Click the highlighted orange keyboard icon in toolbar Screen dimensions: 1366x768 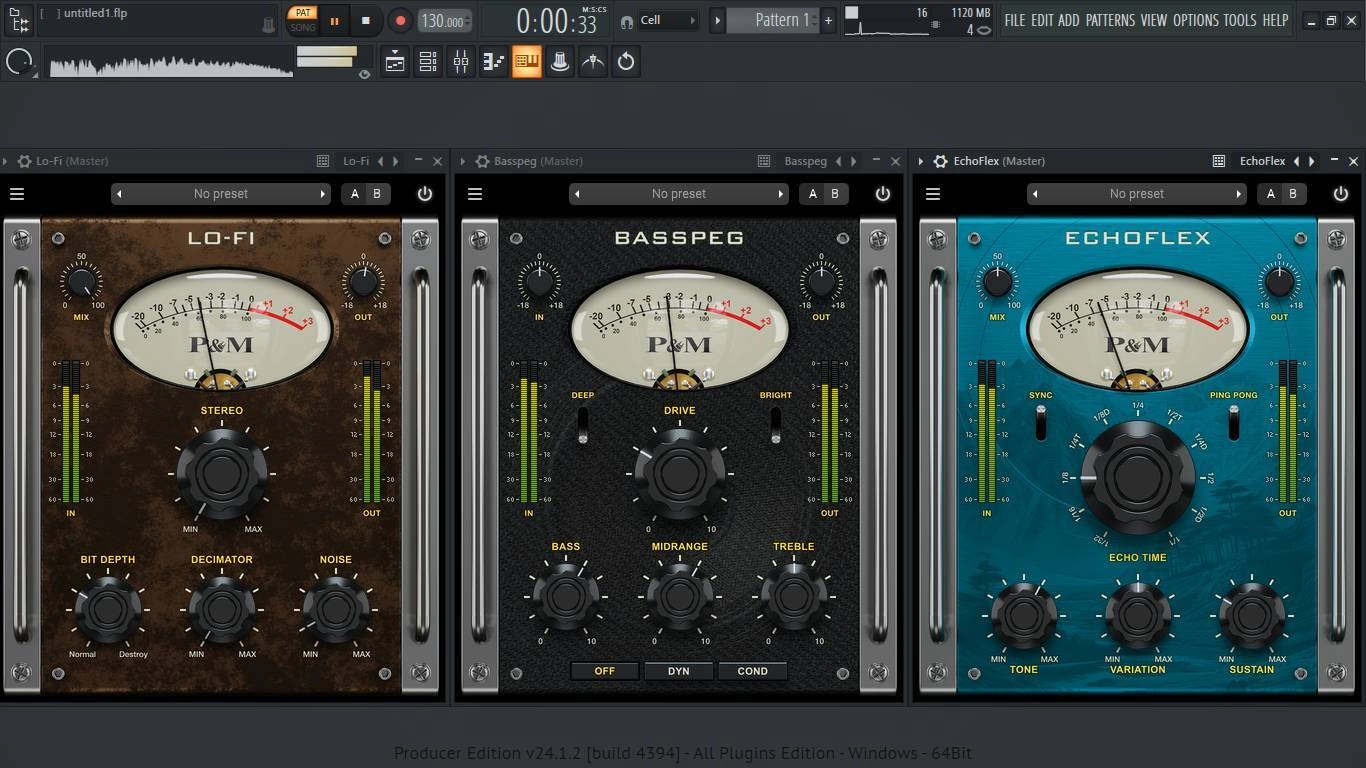pyautogui.click(x=526, y=62)
